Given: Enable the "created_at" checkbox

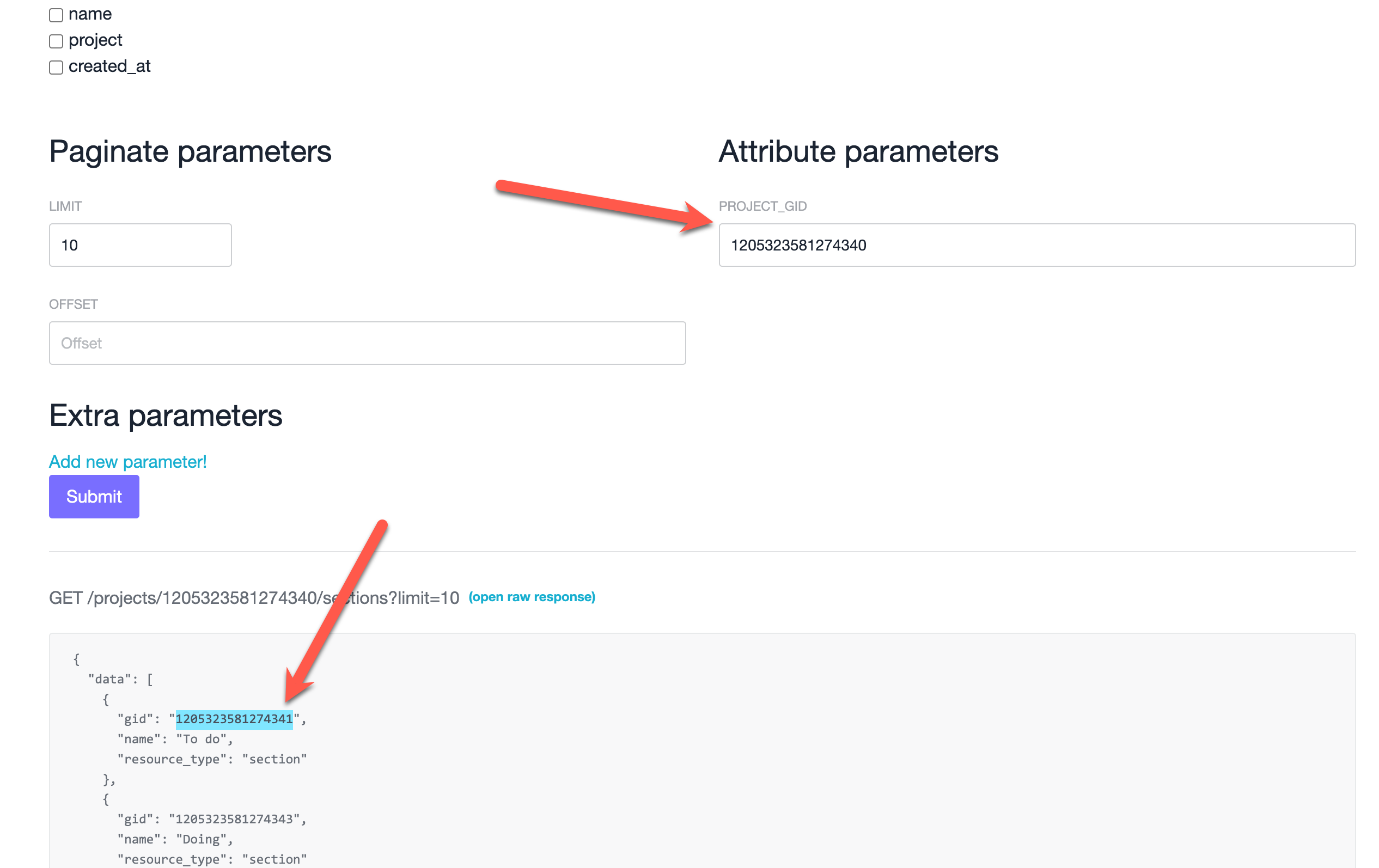Looking at the screenshot, I should [x=56, y=68].
